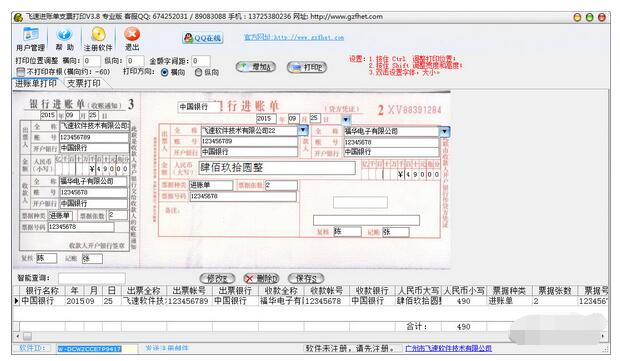This screenshot has height=361, width=620.
Task: Toggle the 不打印存根 checkbox
Action: (x=21, y=72)
